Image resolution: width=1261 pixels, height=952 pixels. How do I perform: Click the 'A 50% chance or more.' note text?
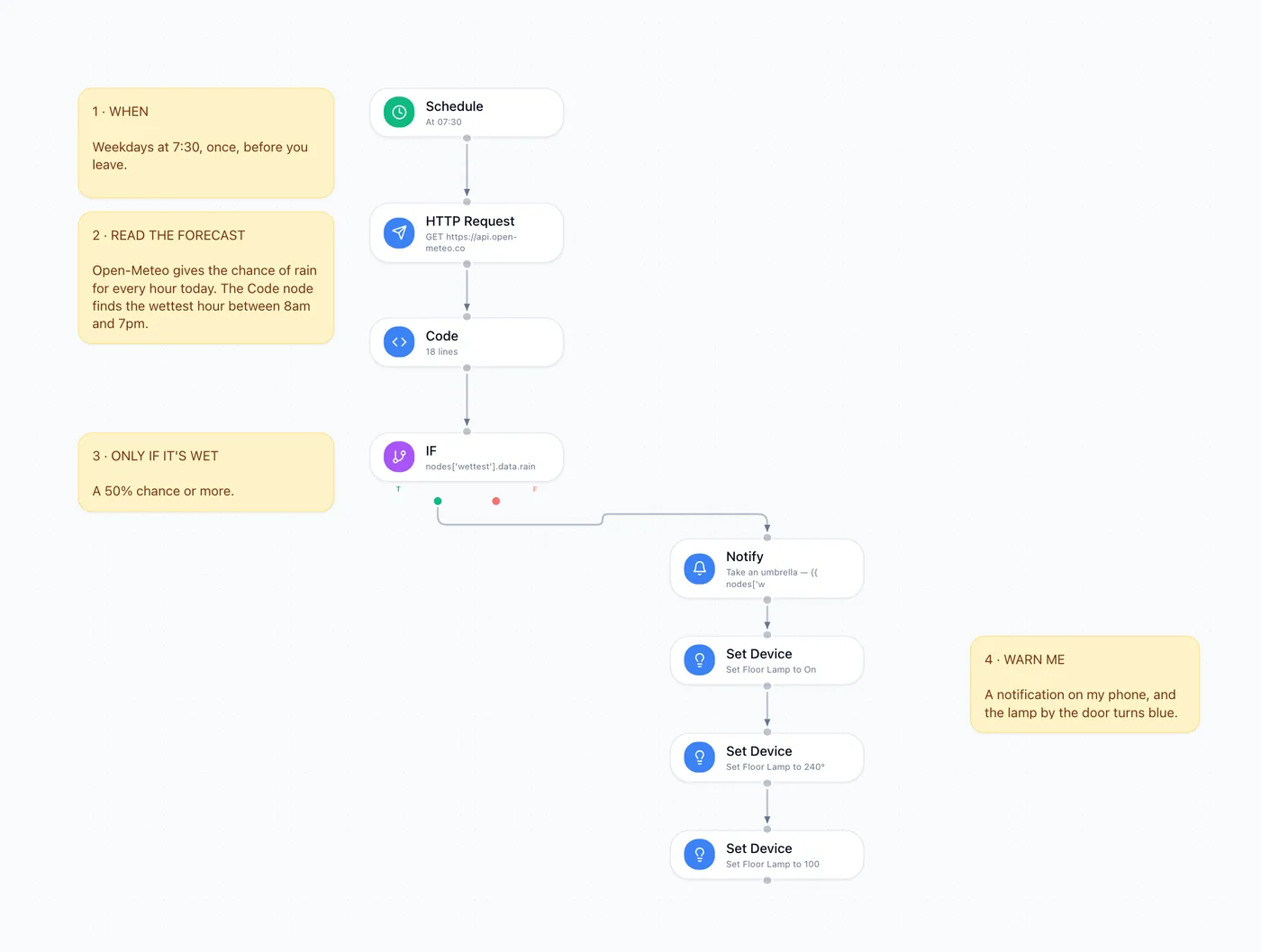coord(163,491)
